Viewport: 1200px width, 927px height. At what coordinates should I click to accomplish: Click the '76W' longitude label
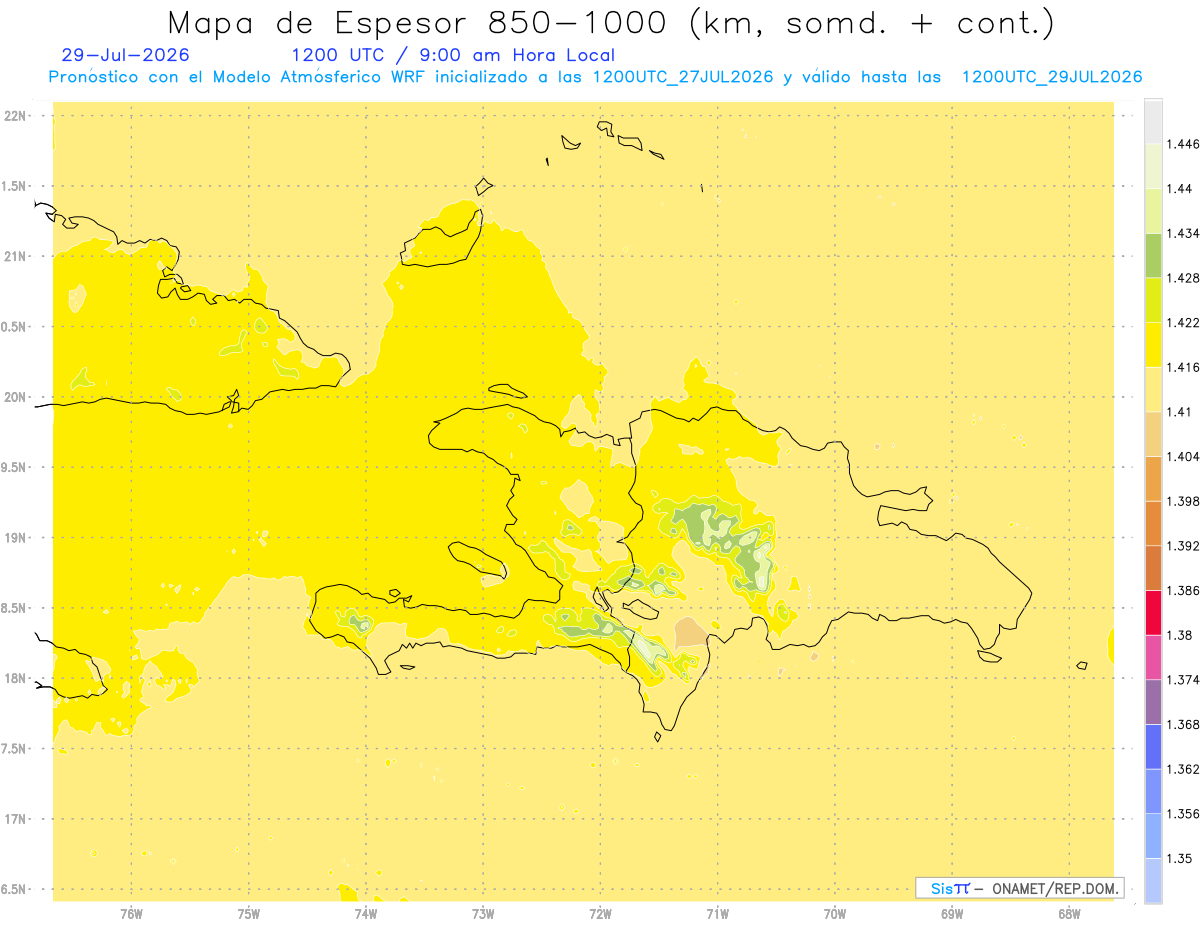pyautogui.click(x=131, y=914)
